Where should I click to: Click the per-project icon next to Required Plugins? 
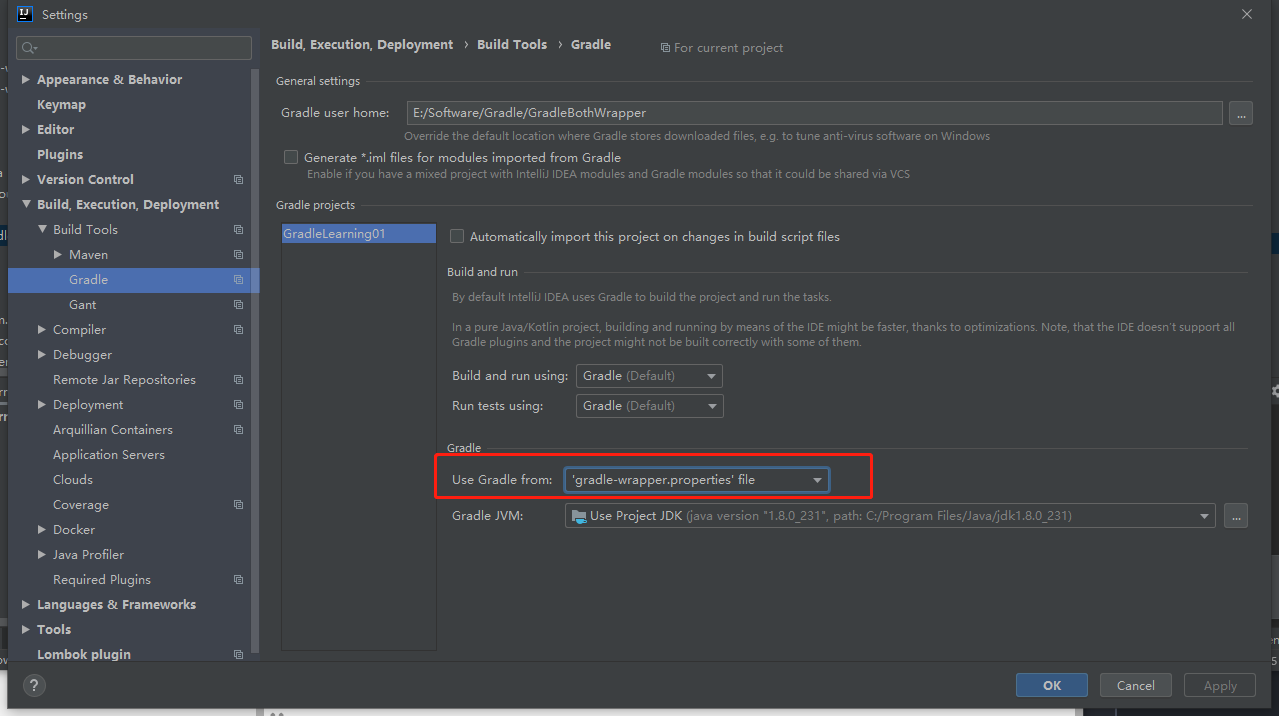pyautogui.click(x=238, y=580)
